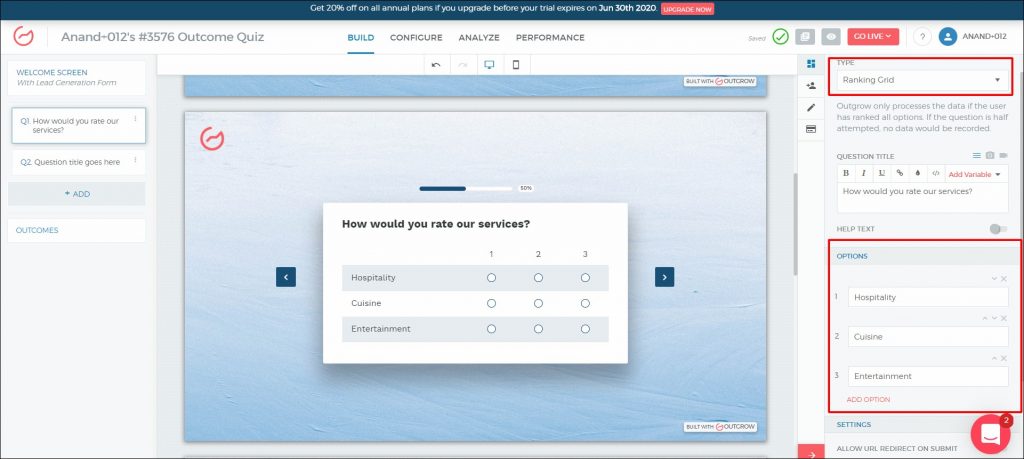Go to the Analyze tab

pos(479,37)
